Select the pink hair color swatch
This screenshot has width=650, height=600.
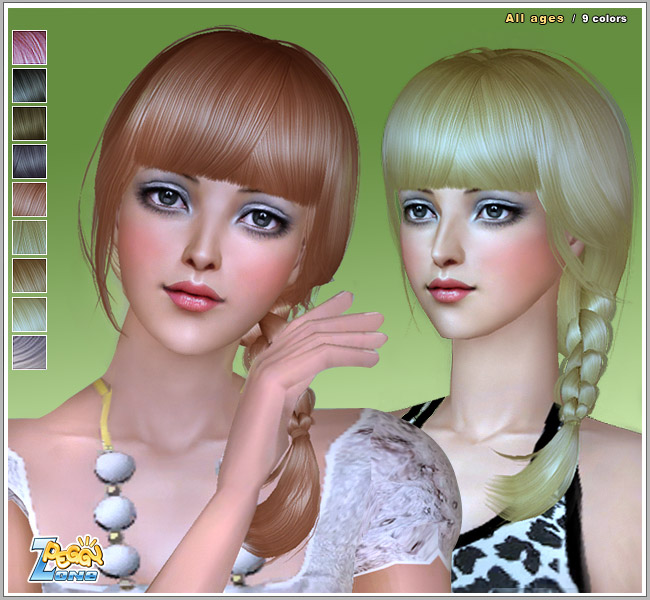pos(29,47)
